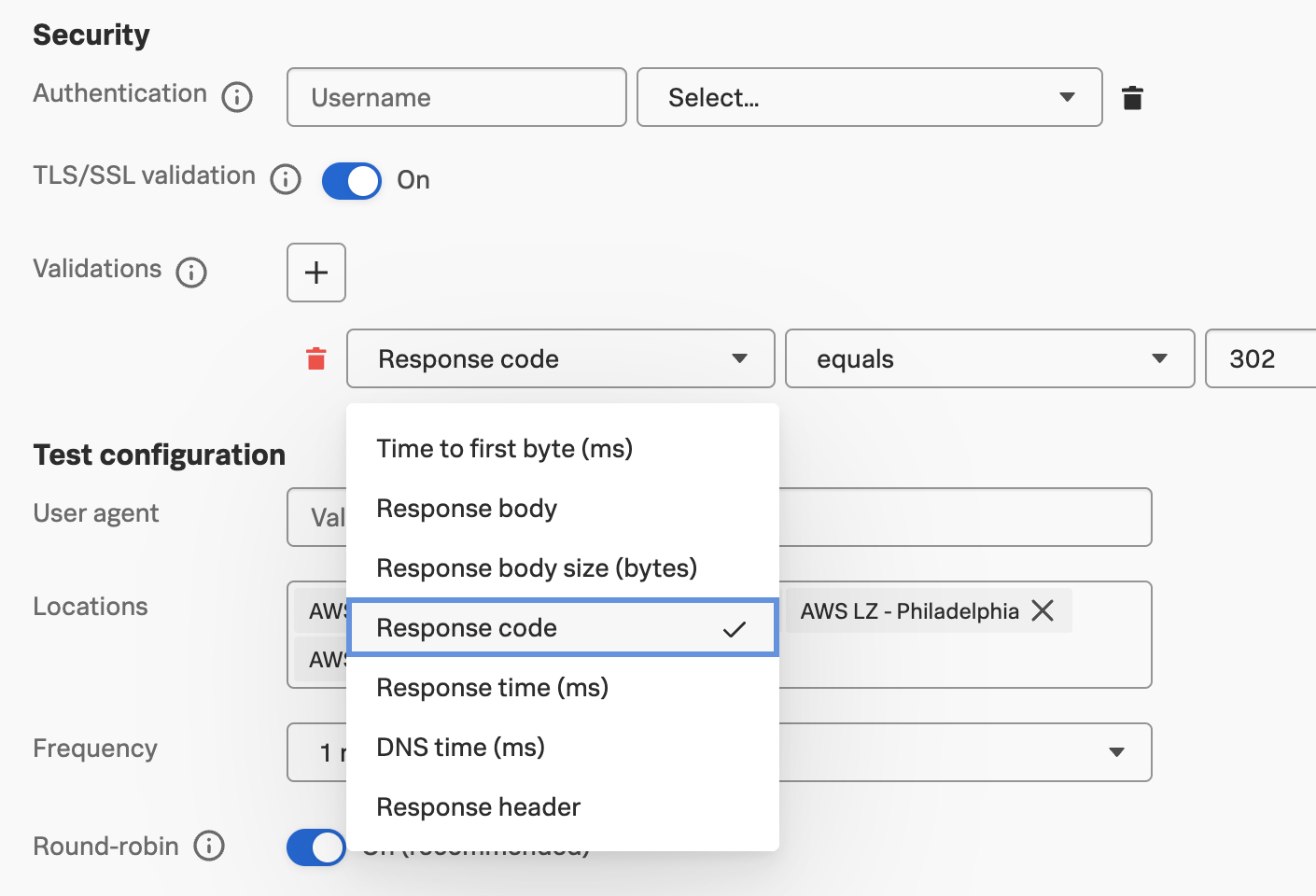The height and width of the screenshot is (896, 1316).
Task: Remove the AWS LZ - Philadelphia location chip
Action: pyautogui.click(x=1043, y=610)
